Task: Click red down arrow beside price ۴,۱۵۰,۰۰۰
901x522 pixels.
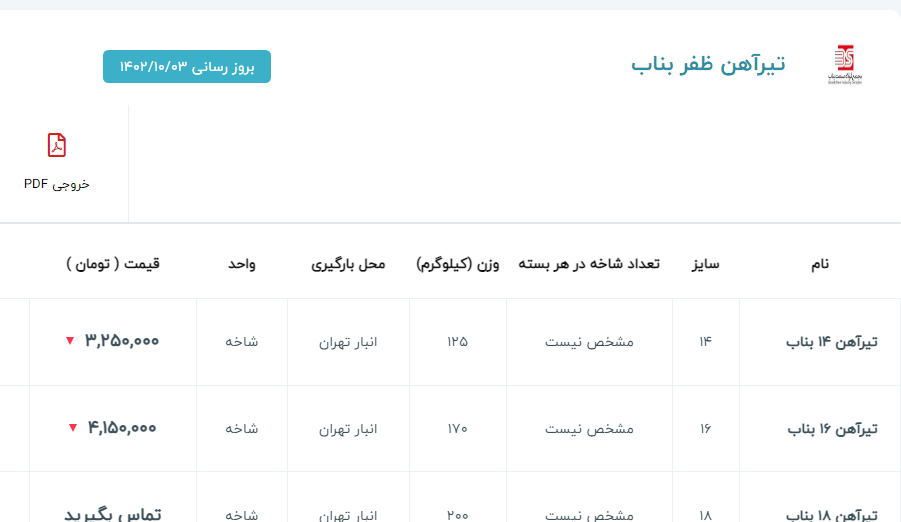Action: 72,428
